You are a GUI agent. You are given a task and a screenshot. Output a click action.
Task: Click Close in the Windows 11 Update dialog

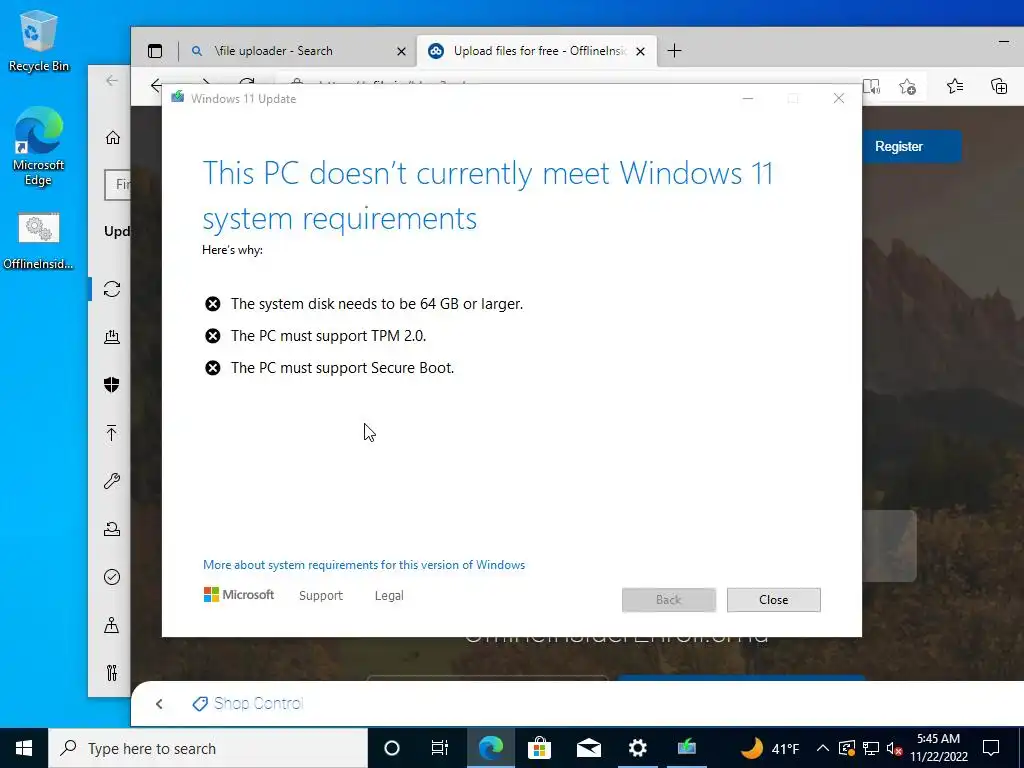tap(773, 600)
